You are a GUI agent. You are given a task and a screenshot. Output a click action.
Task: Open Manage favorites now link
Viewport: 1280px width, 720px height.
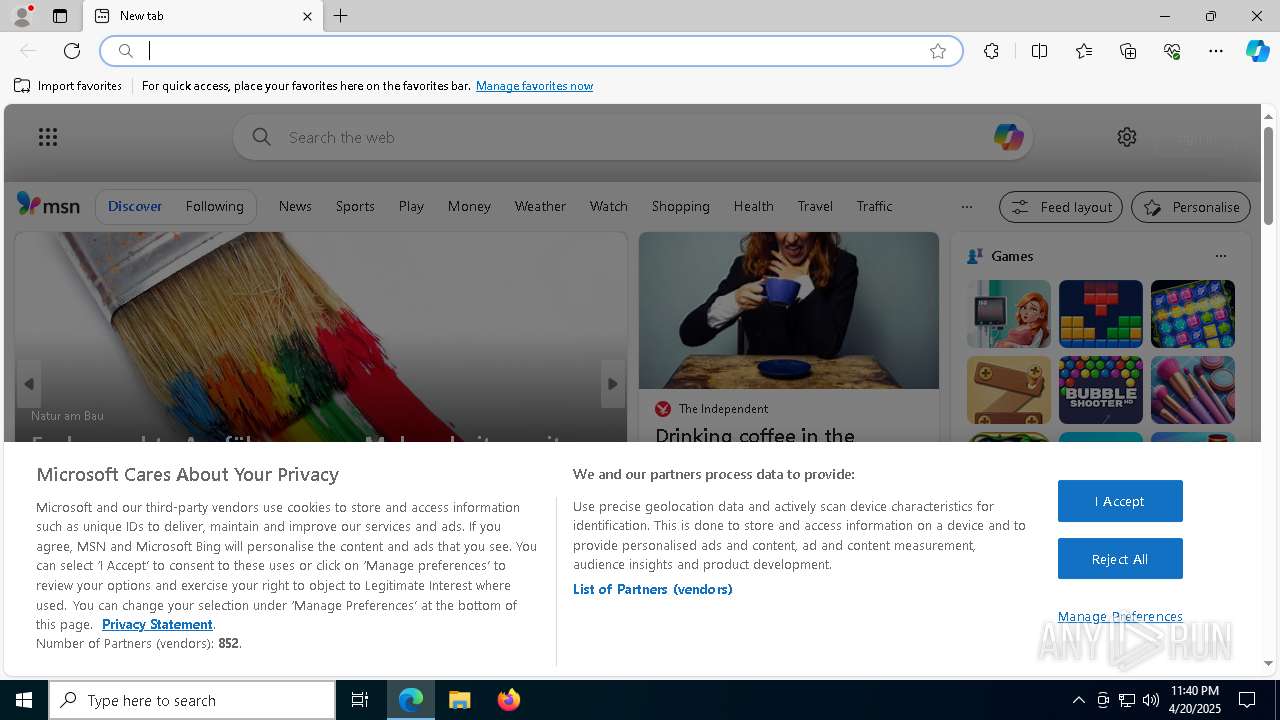534,86
